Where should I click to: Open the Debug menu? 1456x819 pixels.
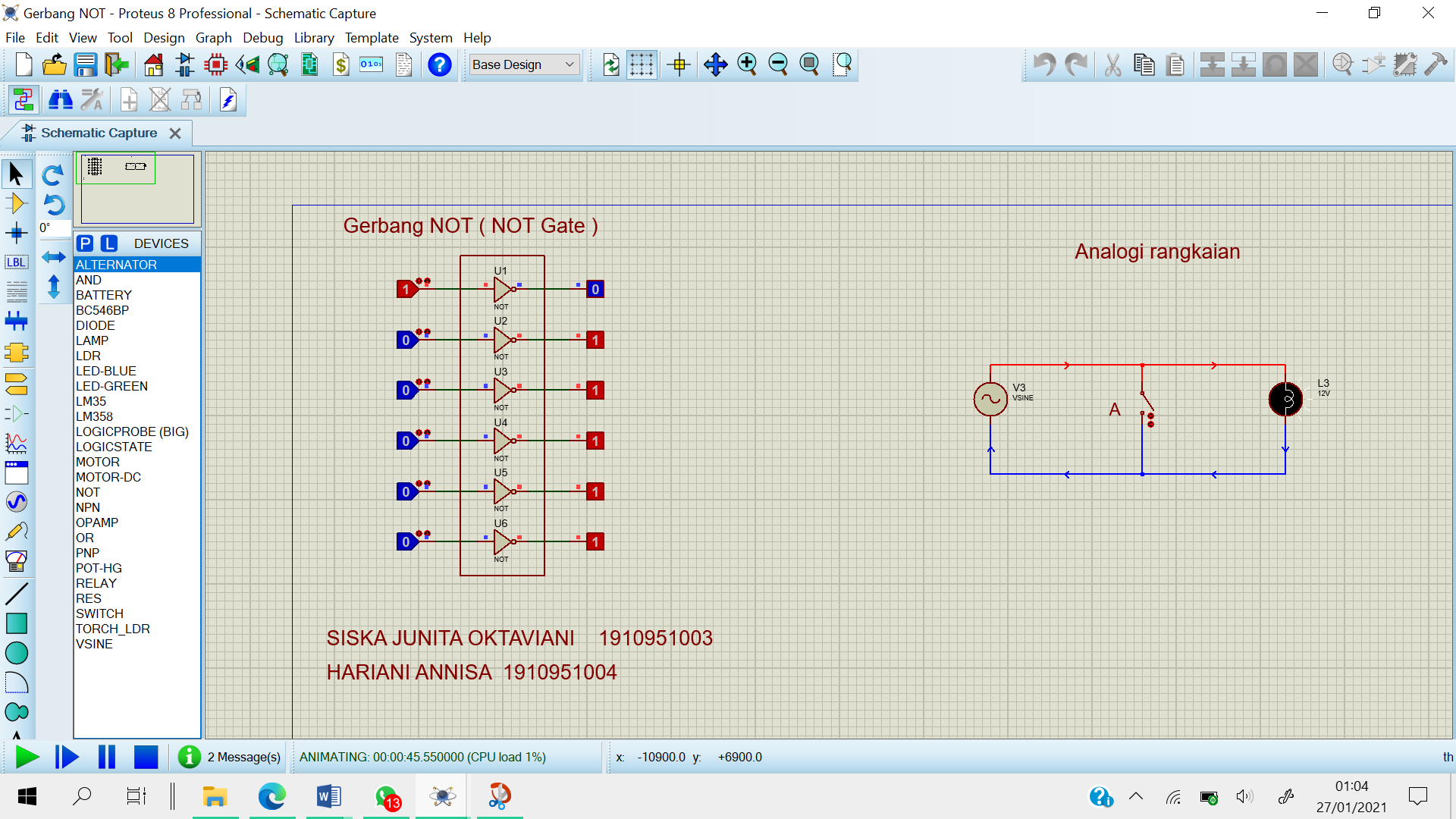point(262,38)
